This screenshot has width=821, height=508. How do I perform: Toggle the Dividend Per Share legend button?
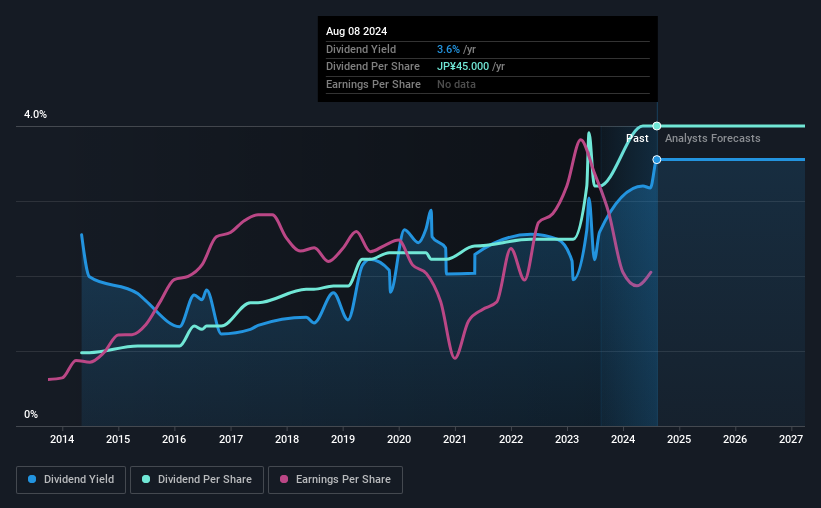(x=197, y=480)
